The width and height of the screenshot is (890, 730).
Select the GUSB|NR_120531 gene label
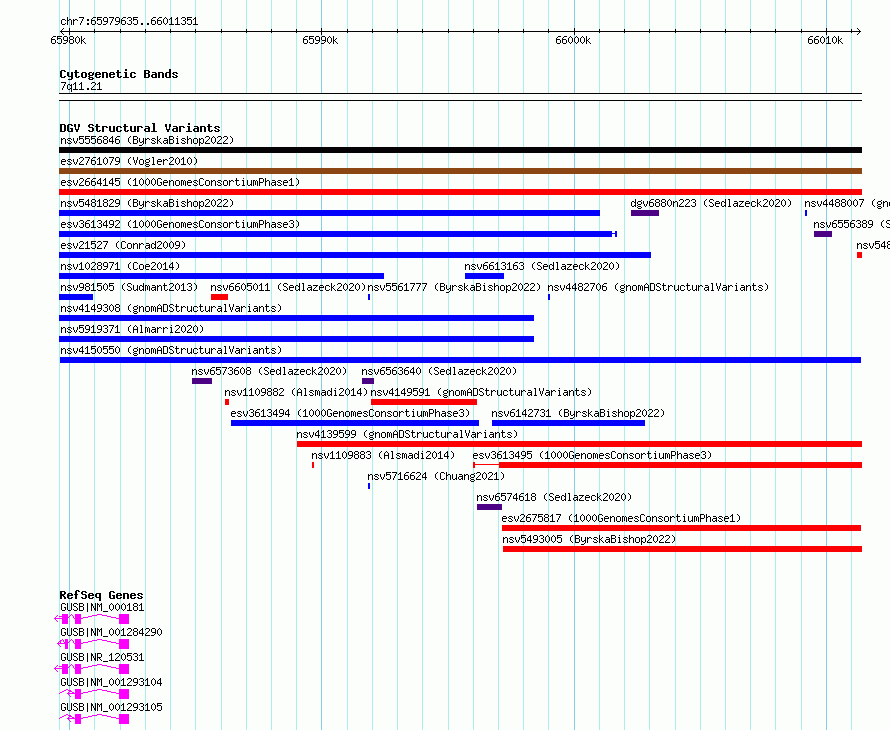(102, 657)
